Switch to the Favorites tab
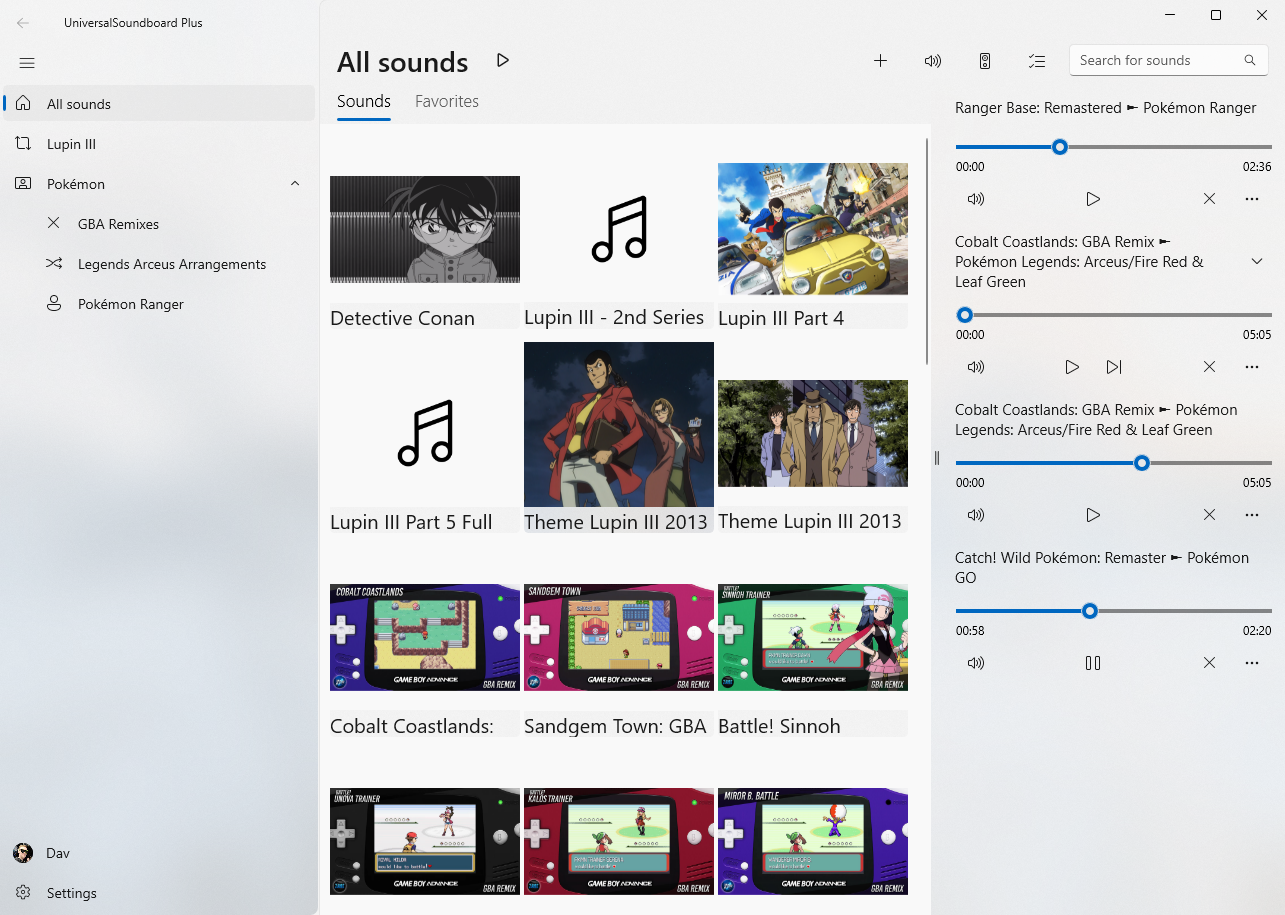Screen dimensions: 1285x915 coord(446,101)
